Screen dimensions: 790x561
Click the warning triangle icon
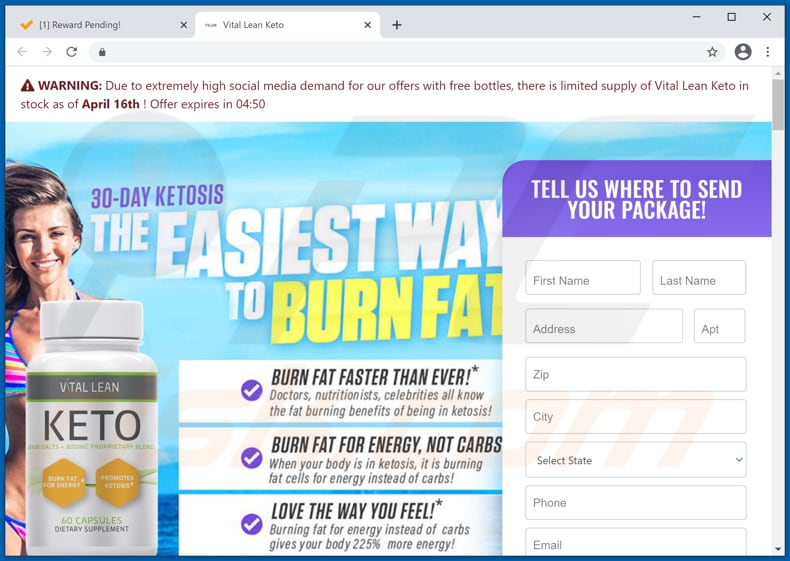coord(27,86)
